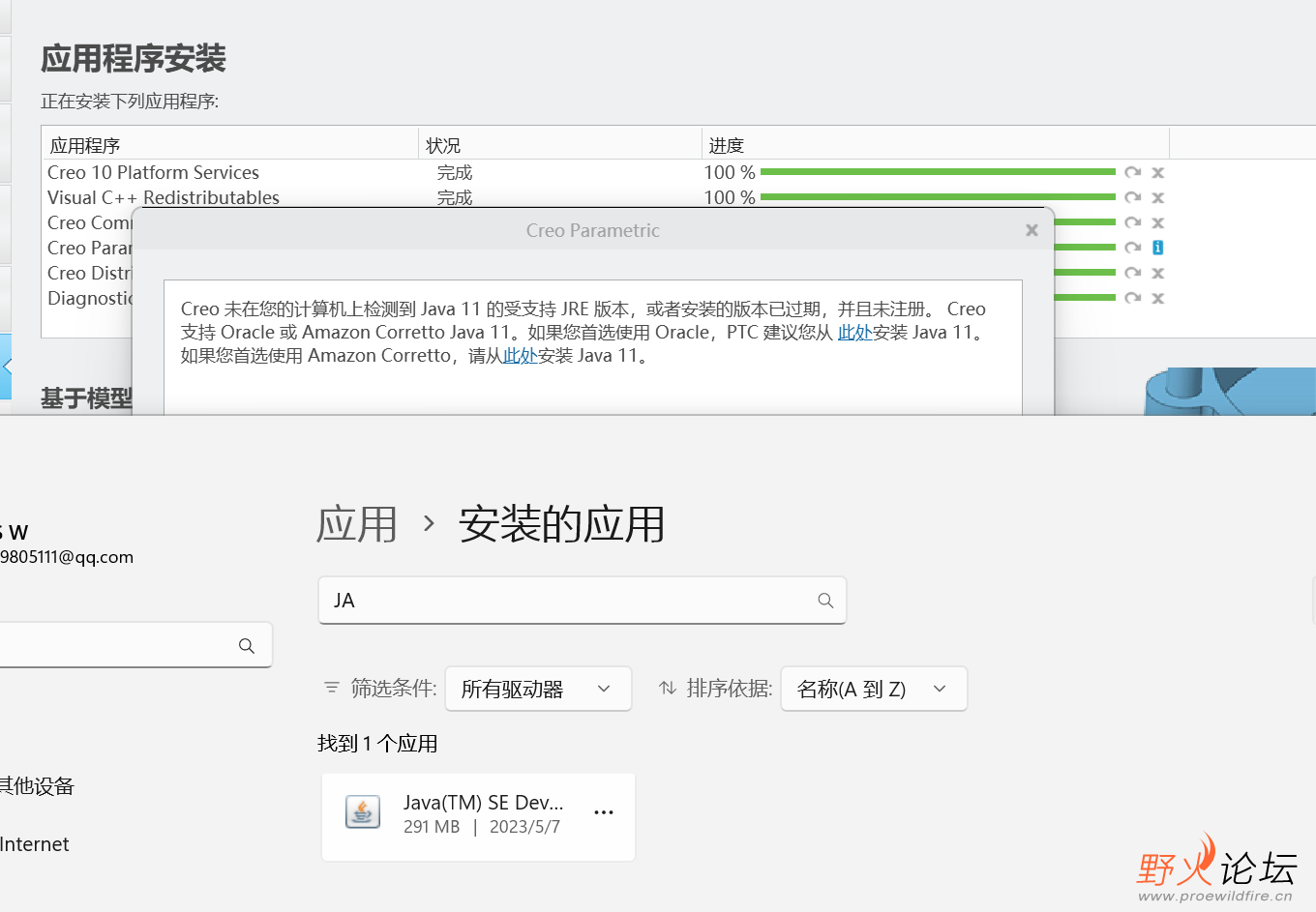Click retry icon on Creo Paran row
The width and height of the screenshot is (1316, 912).
click(x=1132, y=248)
